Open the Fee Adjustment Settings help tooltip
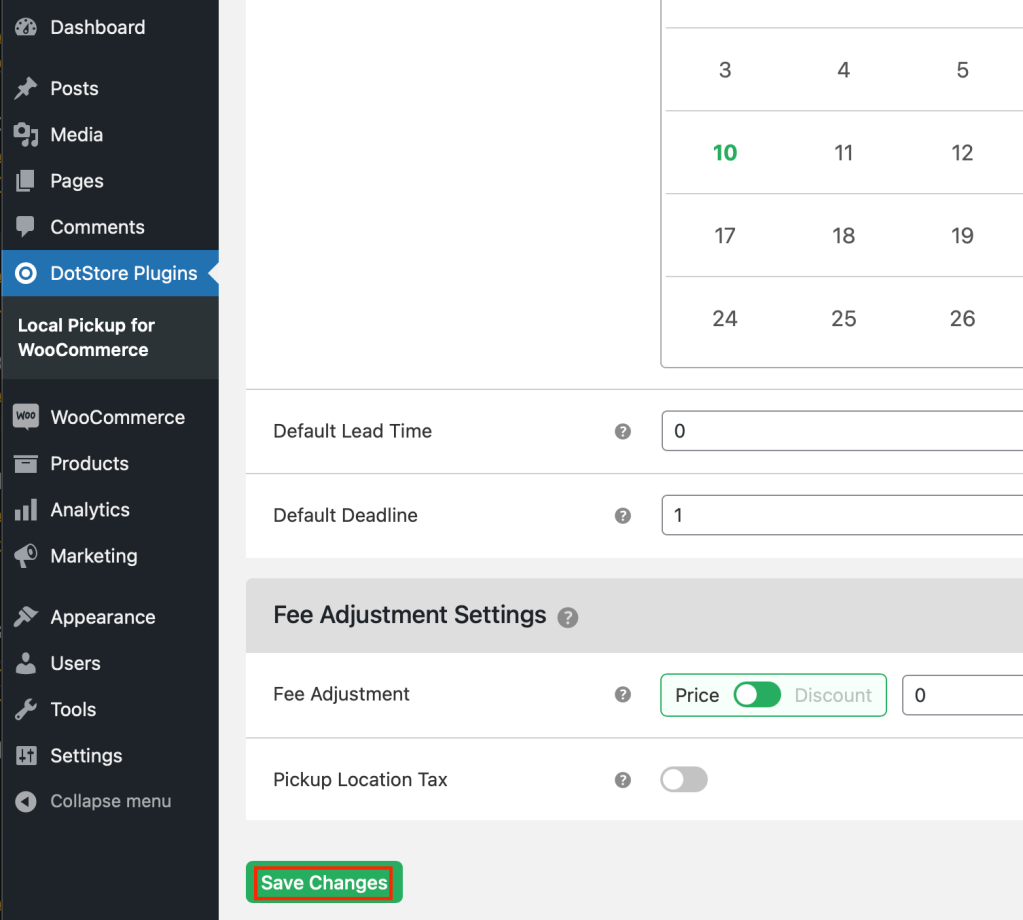The width and height of the screenshot is (1023, 920). tap(568, 618)
